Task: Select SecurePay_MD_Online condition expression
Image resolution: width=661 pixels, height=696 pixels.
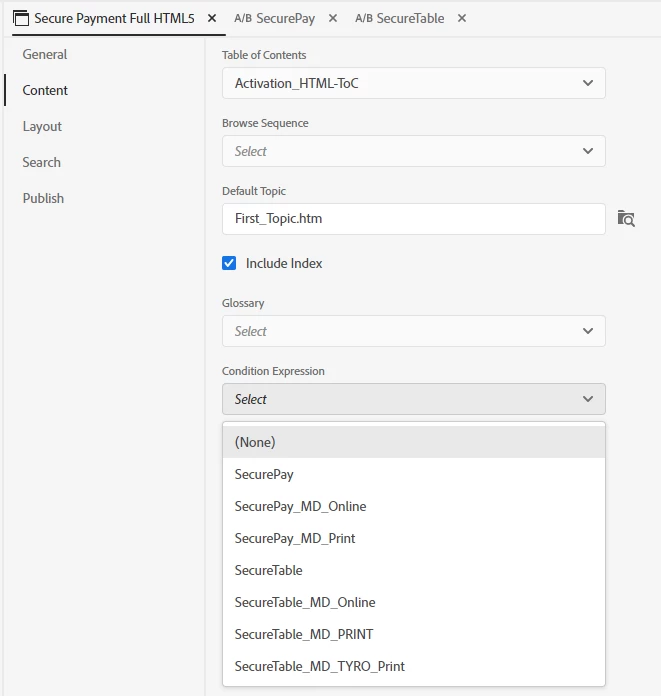Action: tap(300, 506)
